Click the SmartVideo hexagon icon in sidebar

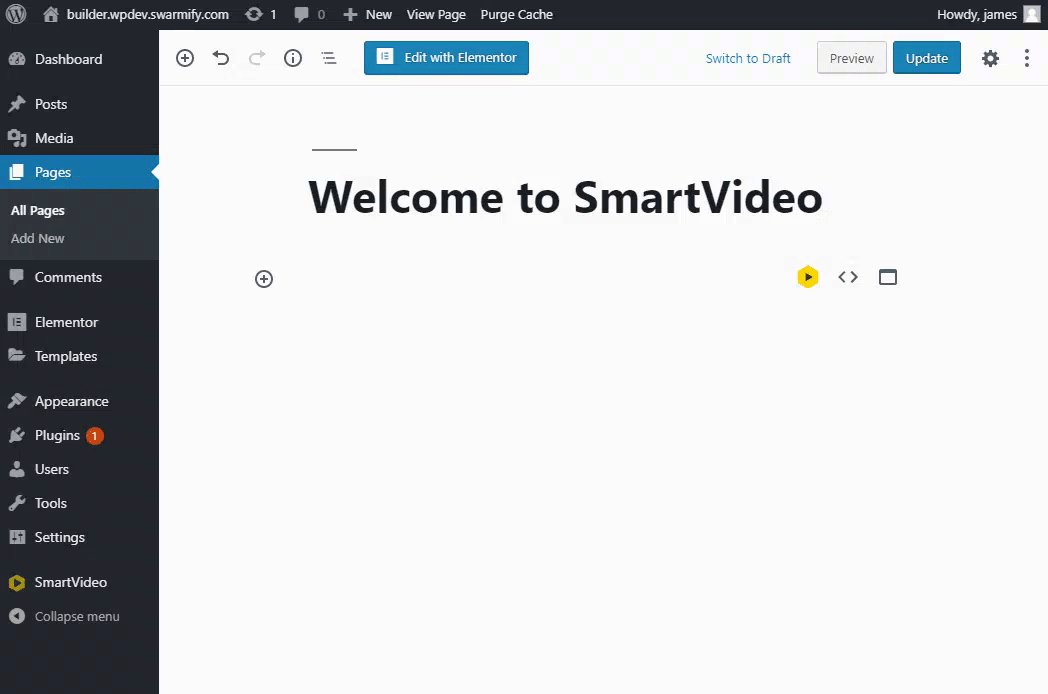coord(17,583)
